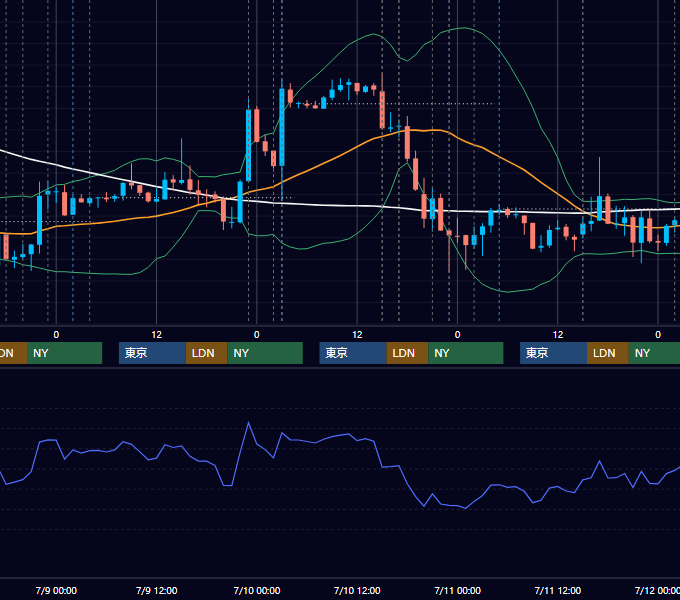The width and height of the screenshot is (680, 600).
Task: Select the 7/10 12:00 date label
Action: [357, 590]
